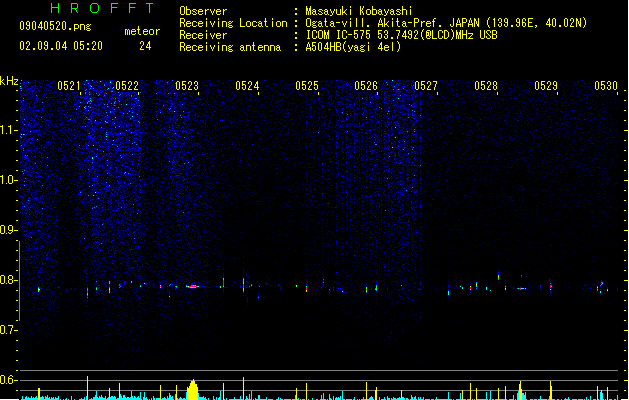
Task: Click time marker 0524
Action: 247,86
